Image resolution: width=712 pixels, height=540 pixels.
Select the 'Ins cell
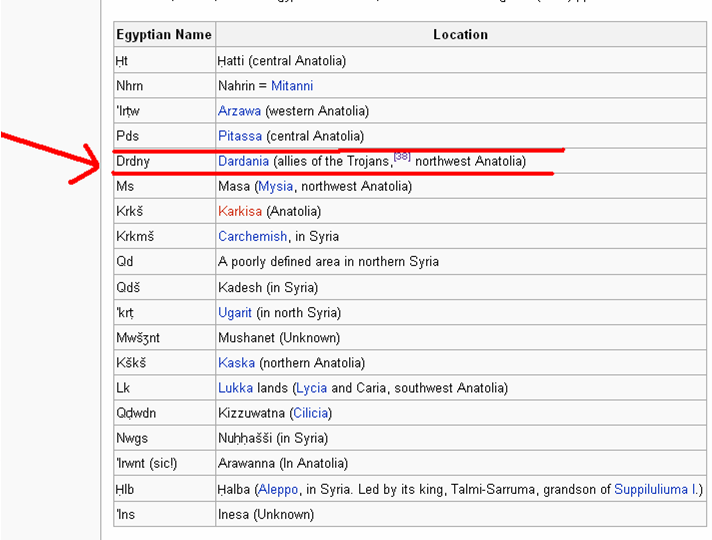[164, 514]
